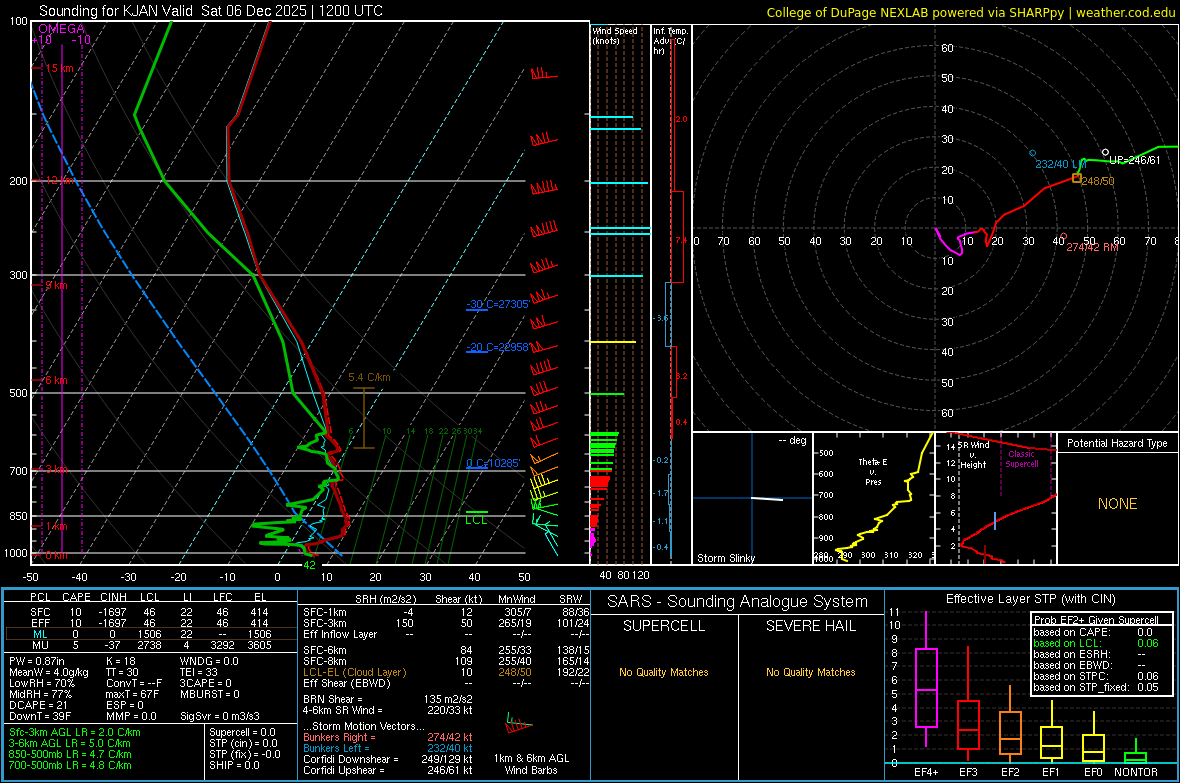
Task: Click the Inf. Temp. Adv. header
Action: pos(670,41)
